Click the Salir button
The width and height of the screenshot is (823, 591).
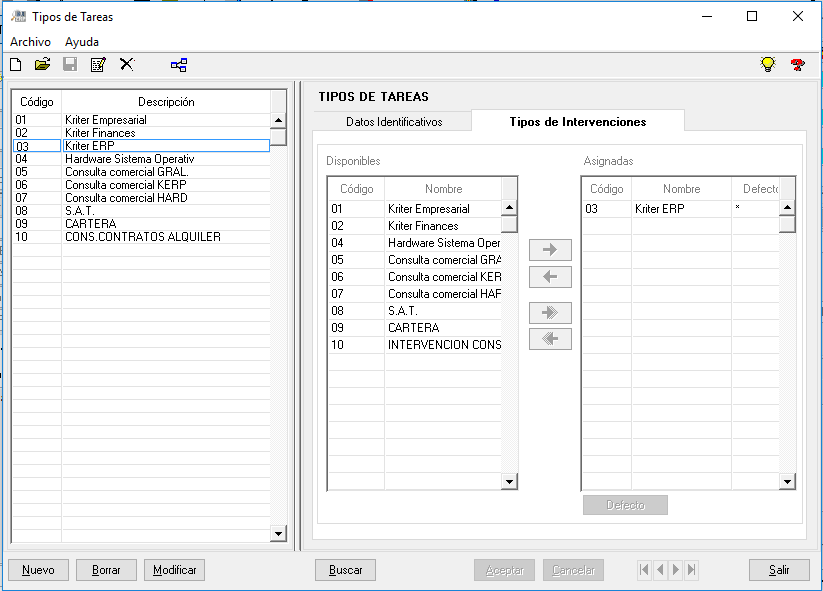(779, 570)
